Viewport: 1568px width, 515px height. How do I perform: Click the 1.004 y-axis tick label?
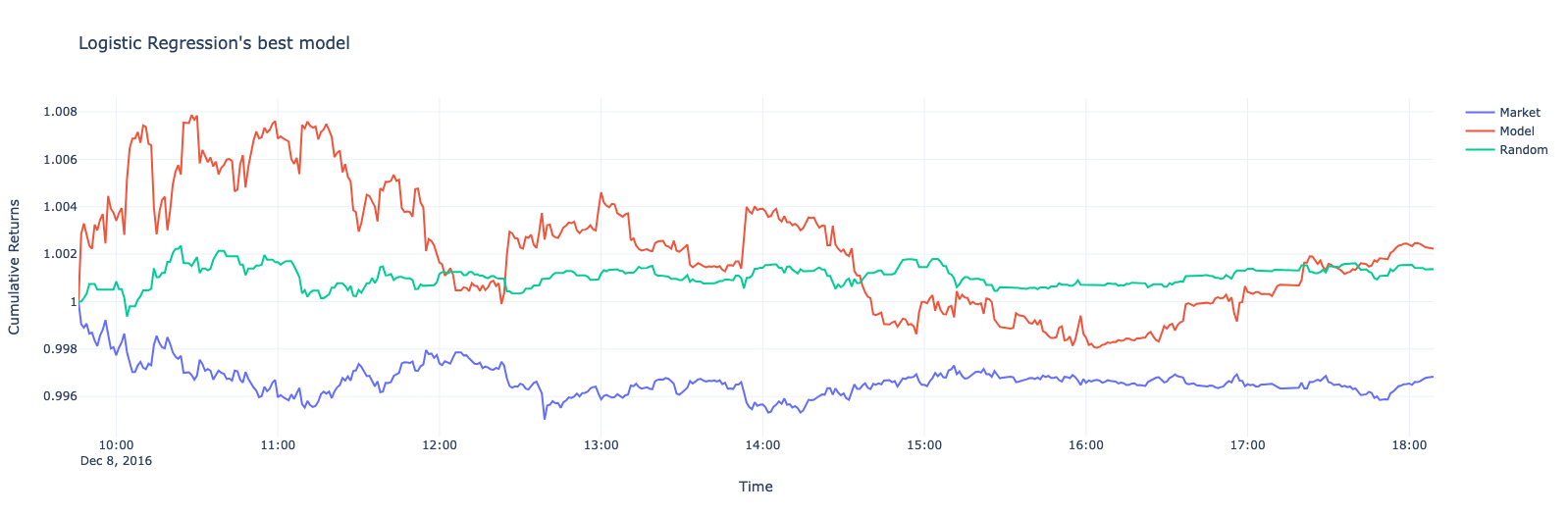point(60,207)
